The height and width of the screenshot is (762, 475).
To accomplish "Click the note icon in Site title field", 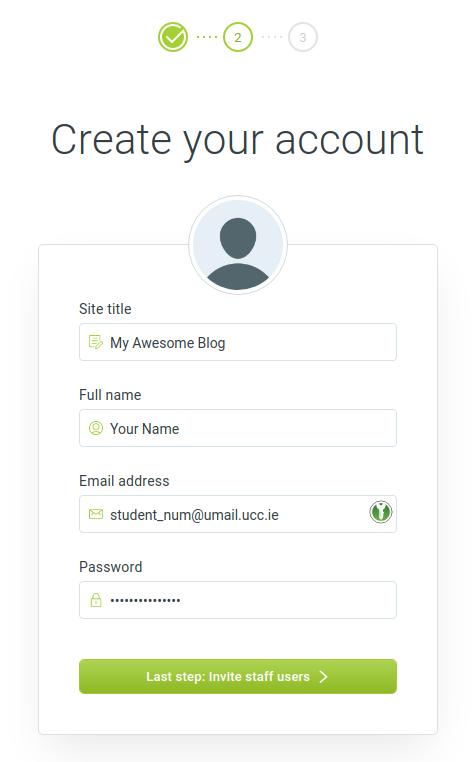I will [96, 342].
